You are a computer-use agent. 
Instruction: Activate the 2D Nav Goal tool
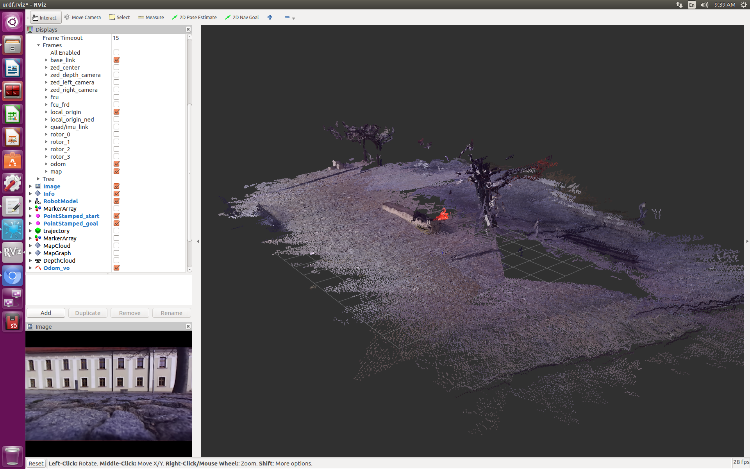[x=241, y=17]
